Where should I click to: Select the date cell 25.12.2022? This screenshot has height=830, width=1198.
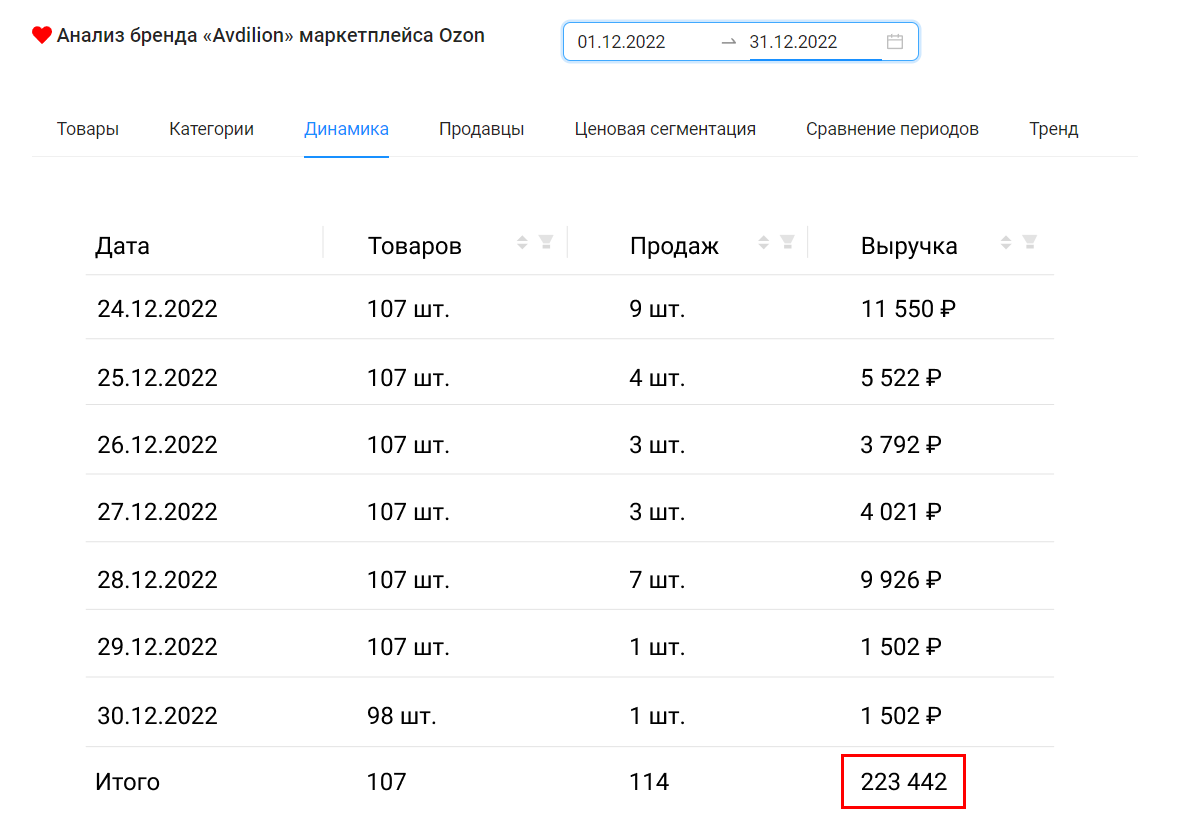click(157, 378)
